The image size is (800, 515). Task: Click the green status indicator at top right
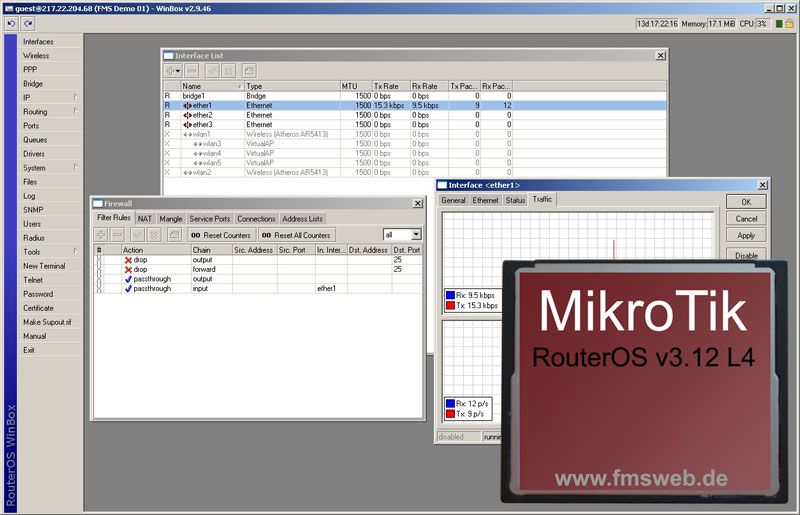click(779, 23)
